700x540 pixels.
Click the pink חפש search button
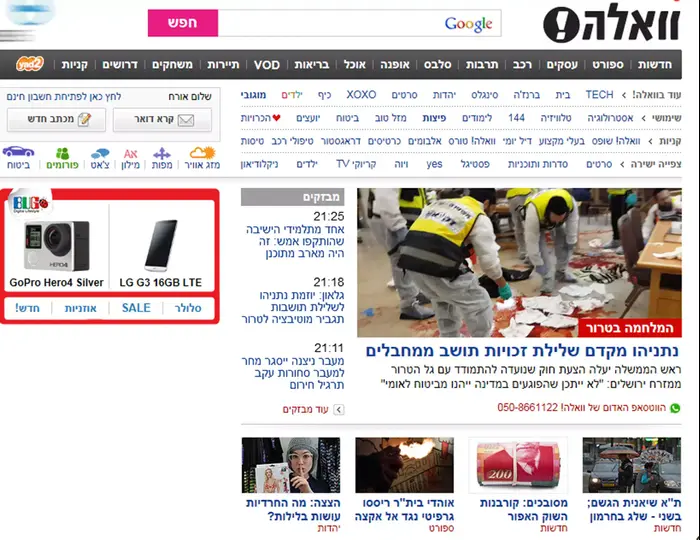point(183,23)
